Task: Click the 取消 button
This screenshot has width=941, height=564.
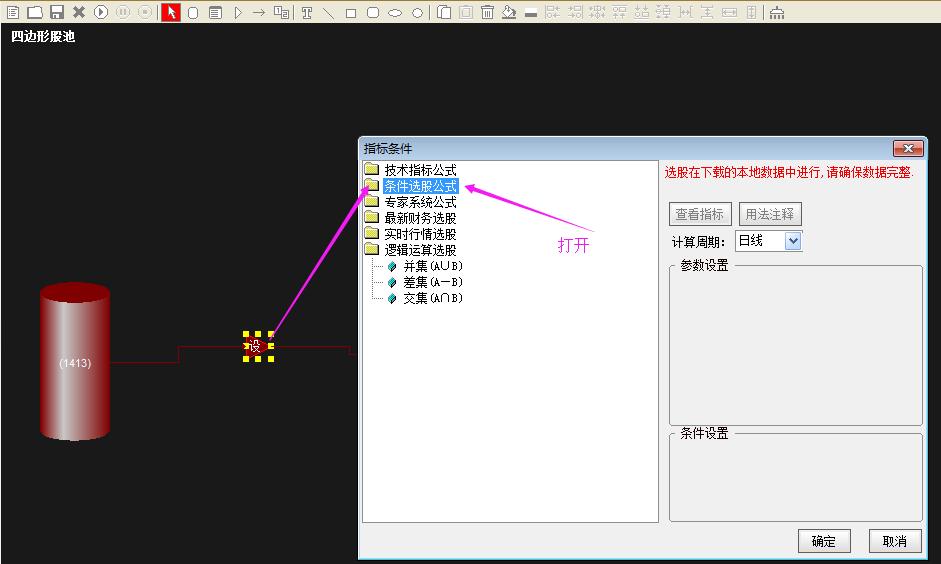Action: click(894, 541)
